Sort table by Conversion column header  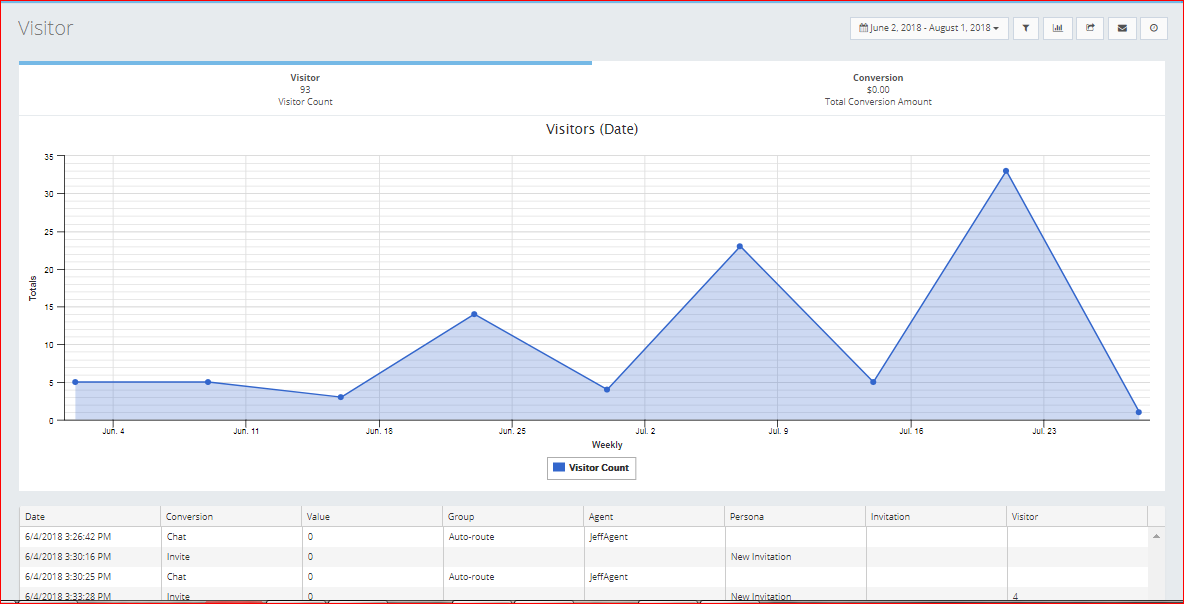click(x=230, y=517)
